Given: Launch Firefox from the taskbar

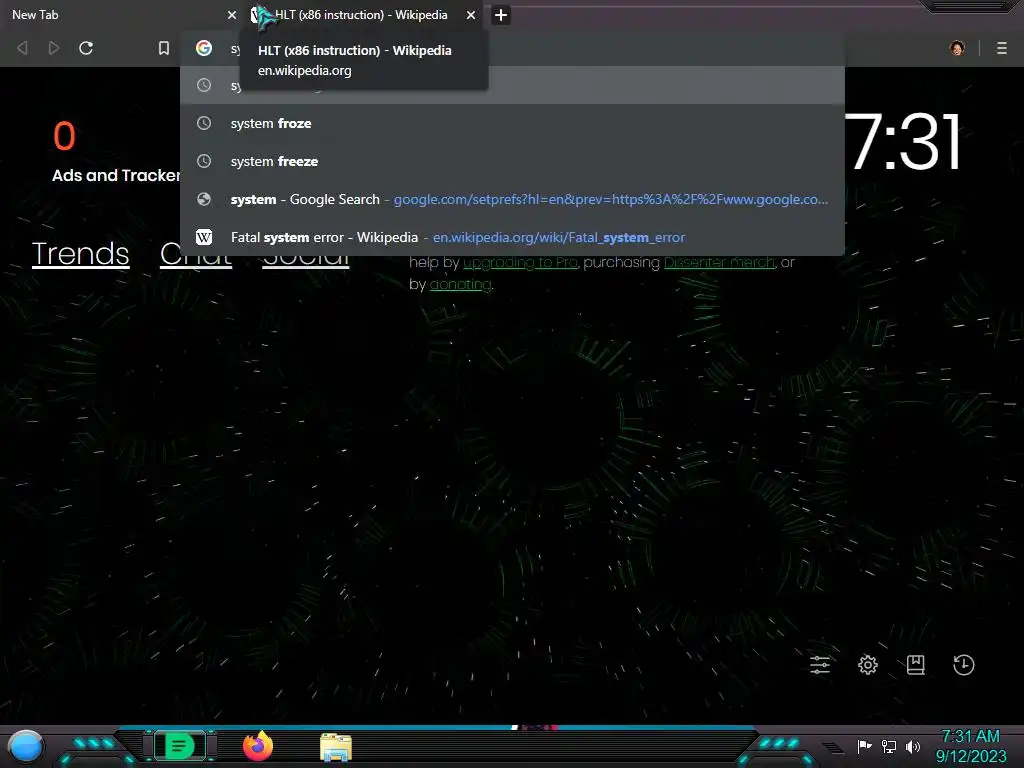Looking at the screenshot, I should (x=258, y=746).
